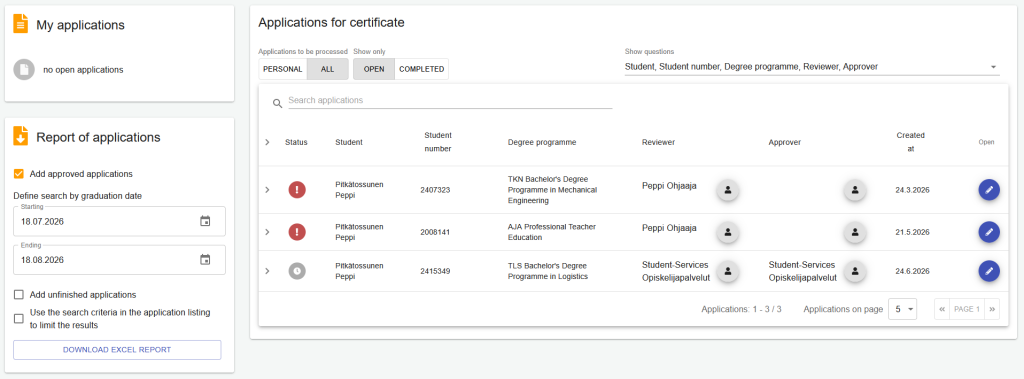Click created date 21.5.2026

click(912, 232)
